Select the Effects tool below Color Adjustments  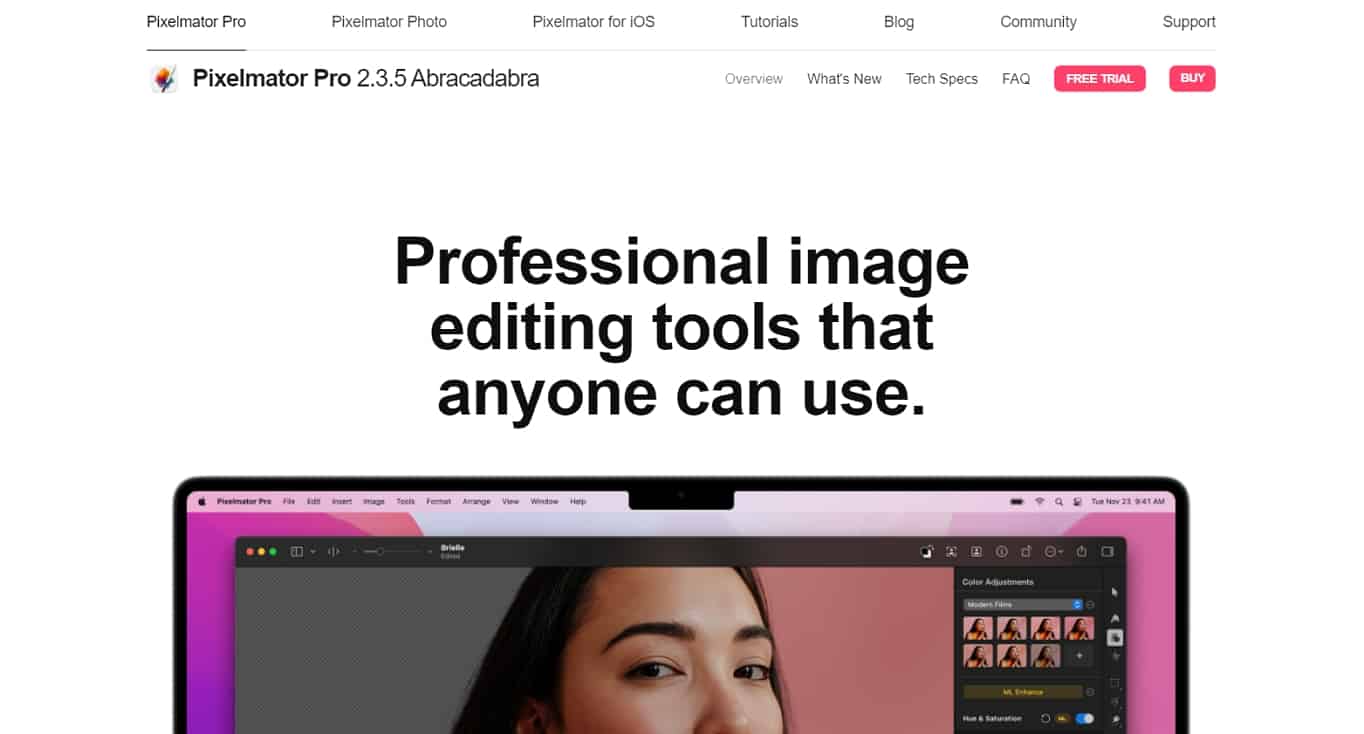pos(1115,656)
